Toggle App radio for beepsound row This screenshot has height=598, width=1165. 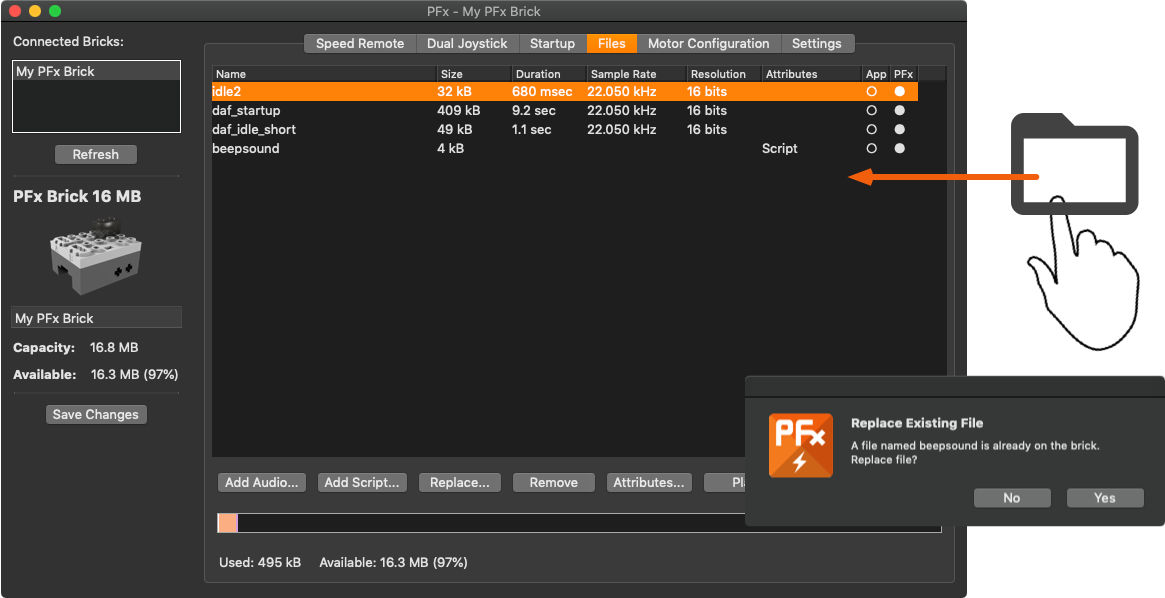872,148
